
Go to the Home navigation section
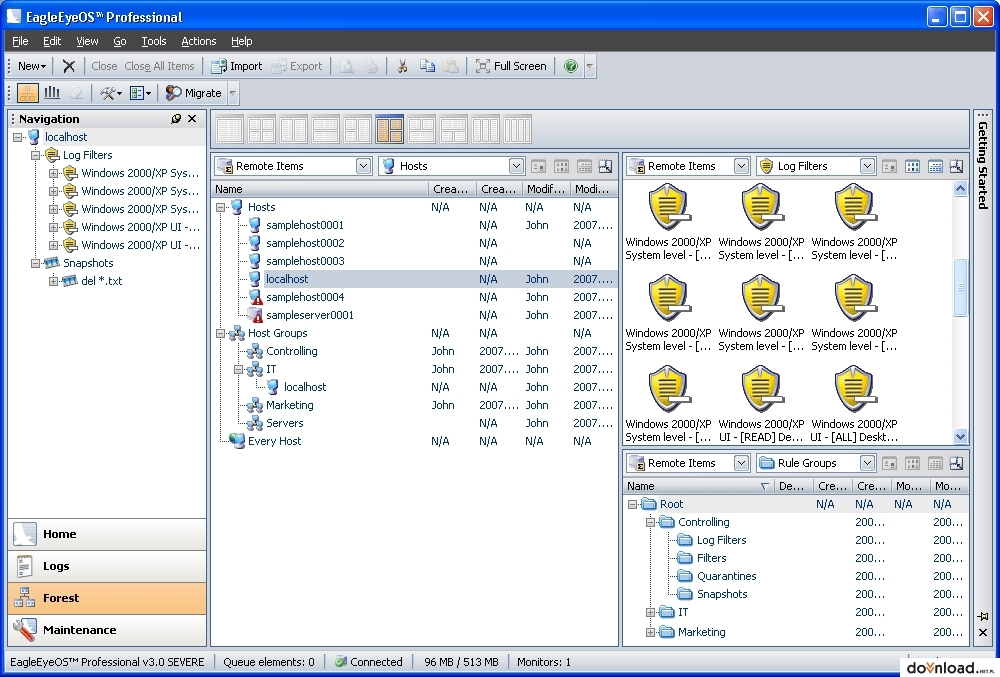(107, 534)
